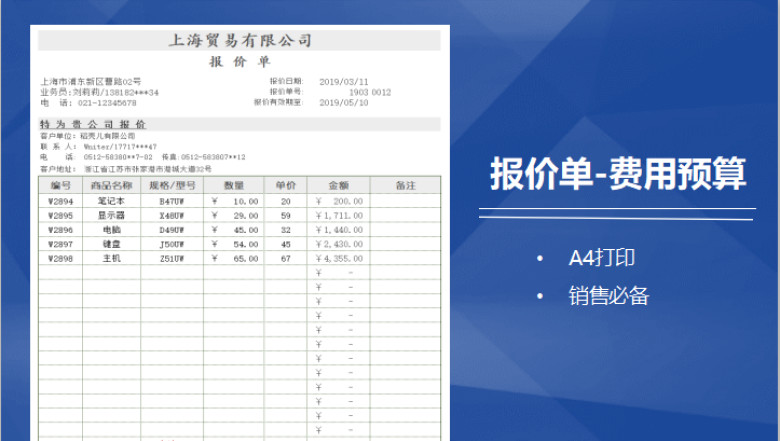Select cell ¥2896 in the 编号 column
This screenshot has height=441, width=780.
pos(61,230)
